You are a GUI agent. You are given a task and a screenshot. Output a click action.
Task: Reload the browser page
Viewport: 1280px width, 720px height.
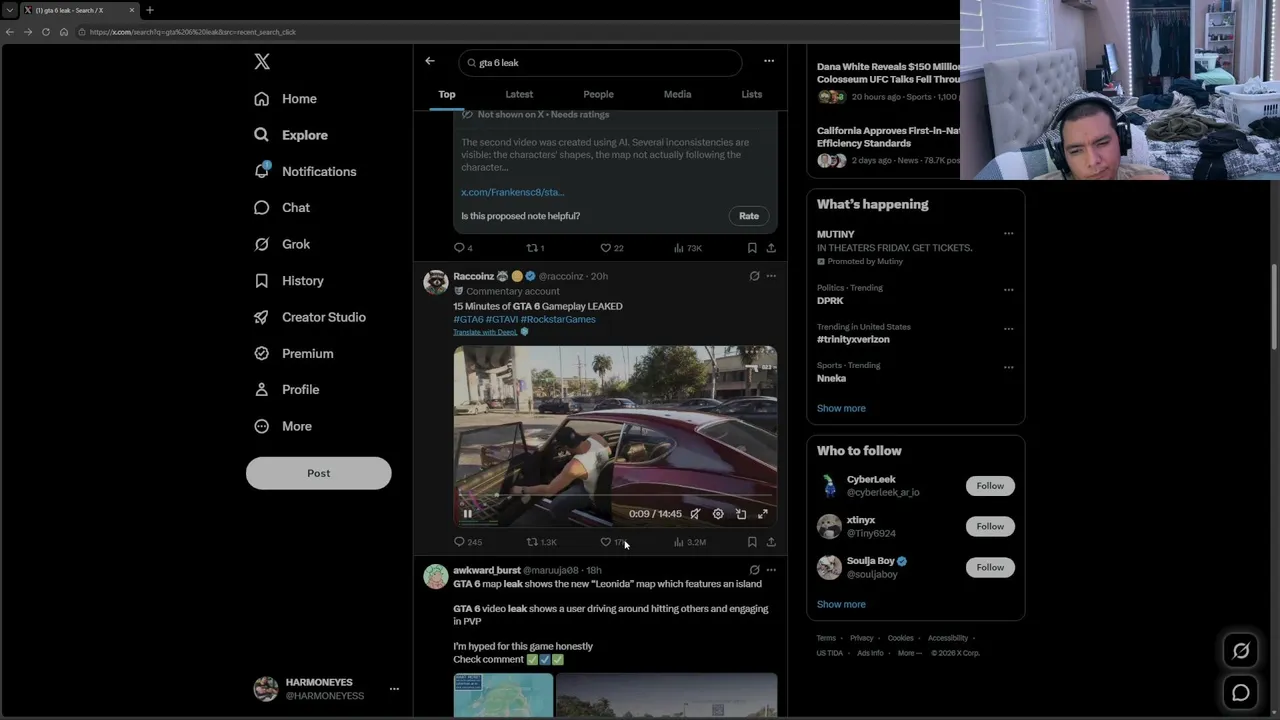tap(46, 32)
